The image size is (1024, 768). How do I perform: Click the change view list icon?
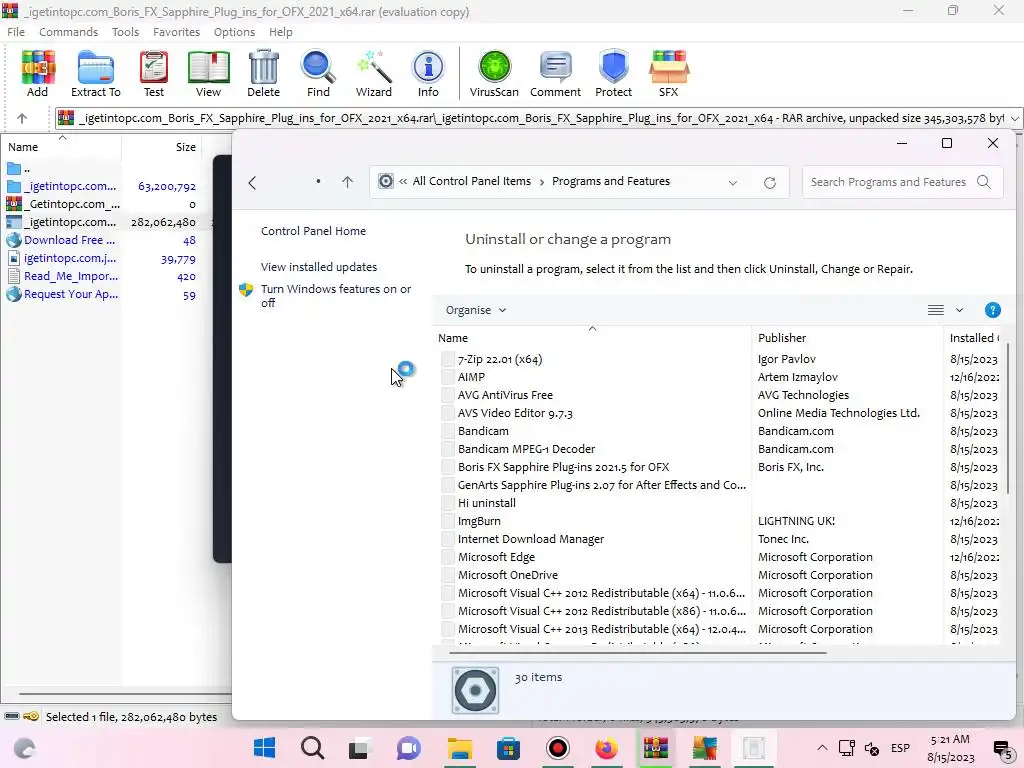(936, 310)
